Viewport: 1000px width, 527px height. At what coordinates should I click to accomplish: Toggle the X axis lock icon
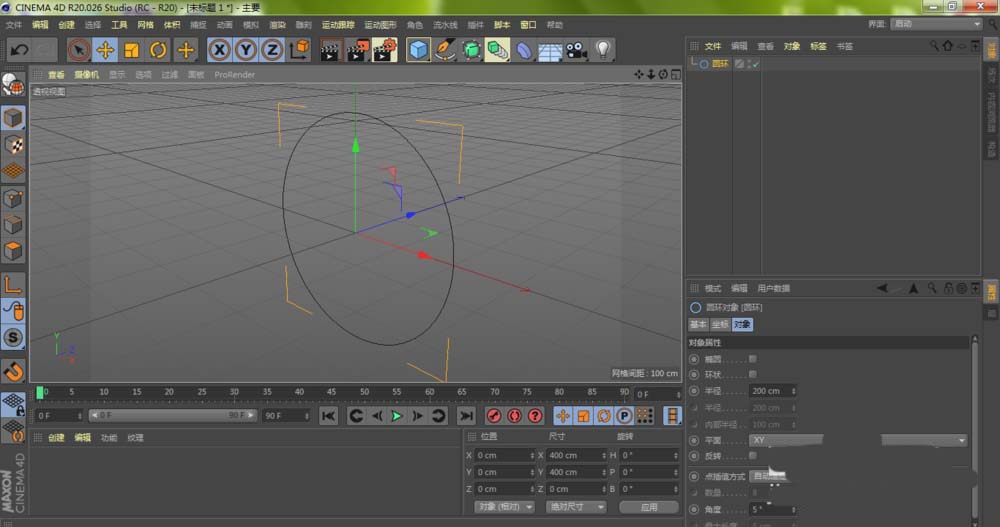(x=219, y=49)
